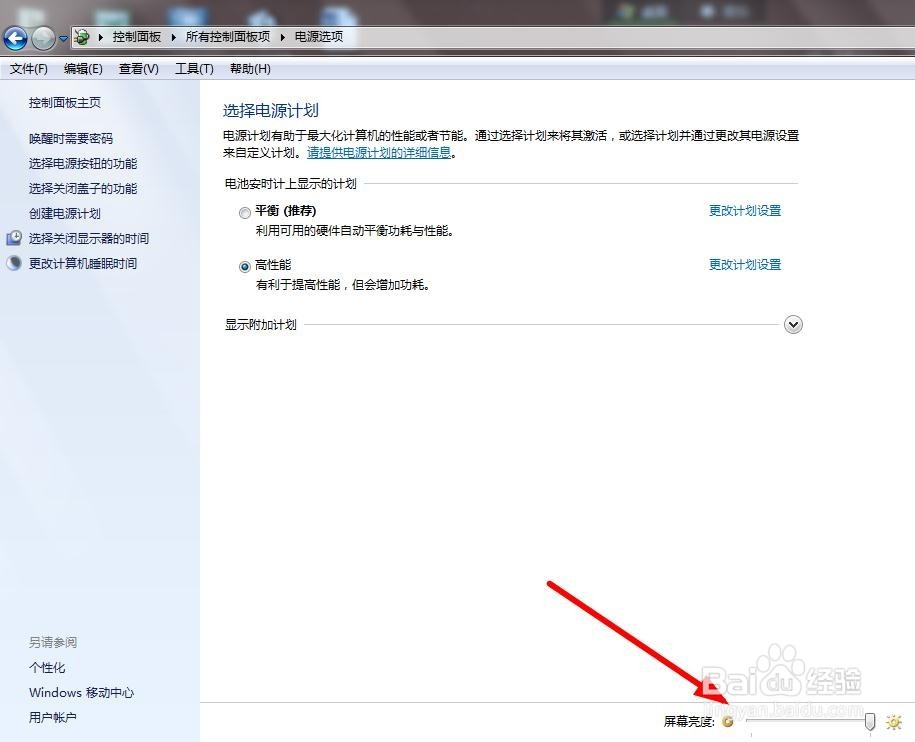Click the bright sun icon to raise brightness

click(x=893, y=721)
